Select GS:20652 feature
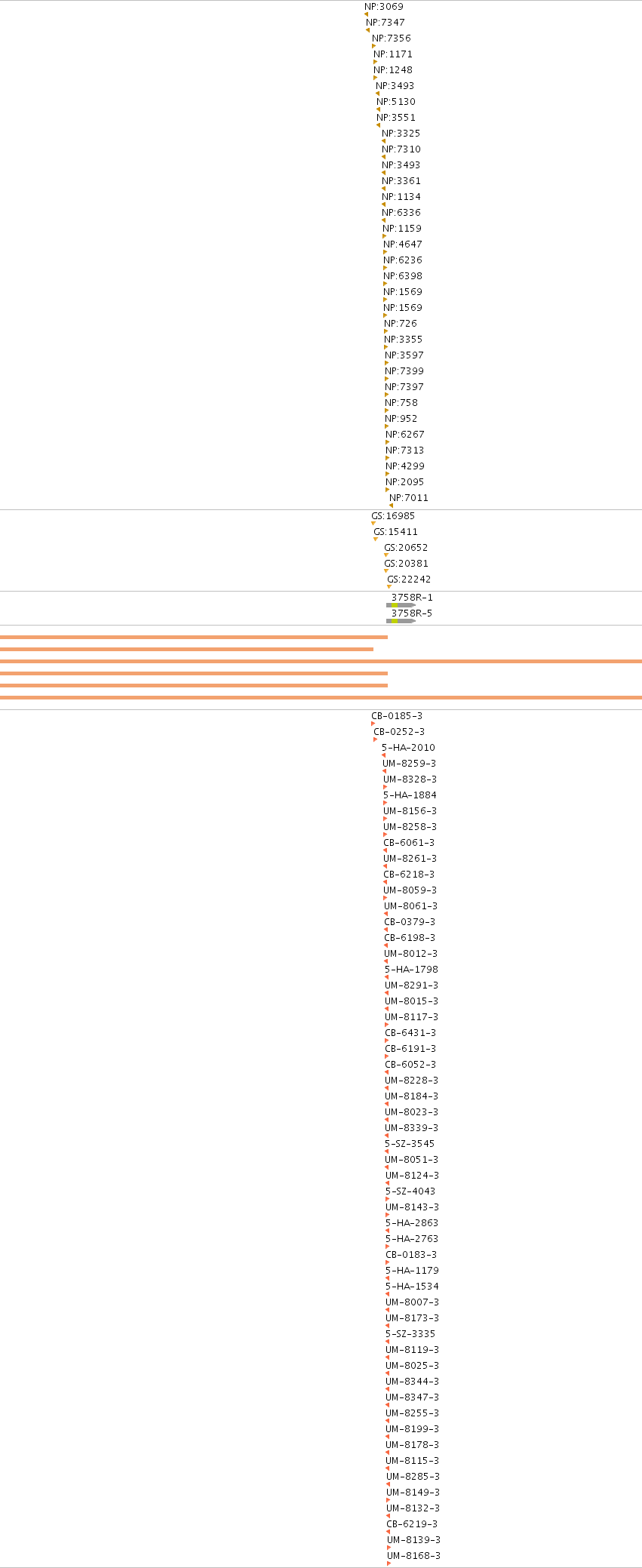 click(406, 548)
